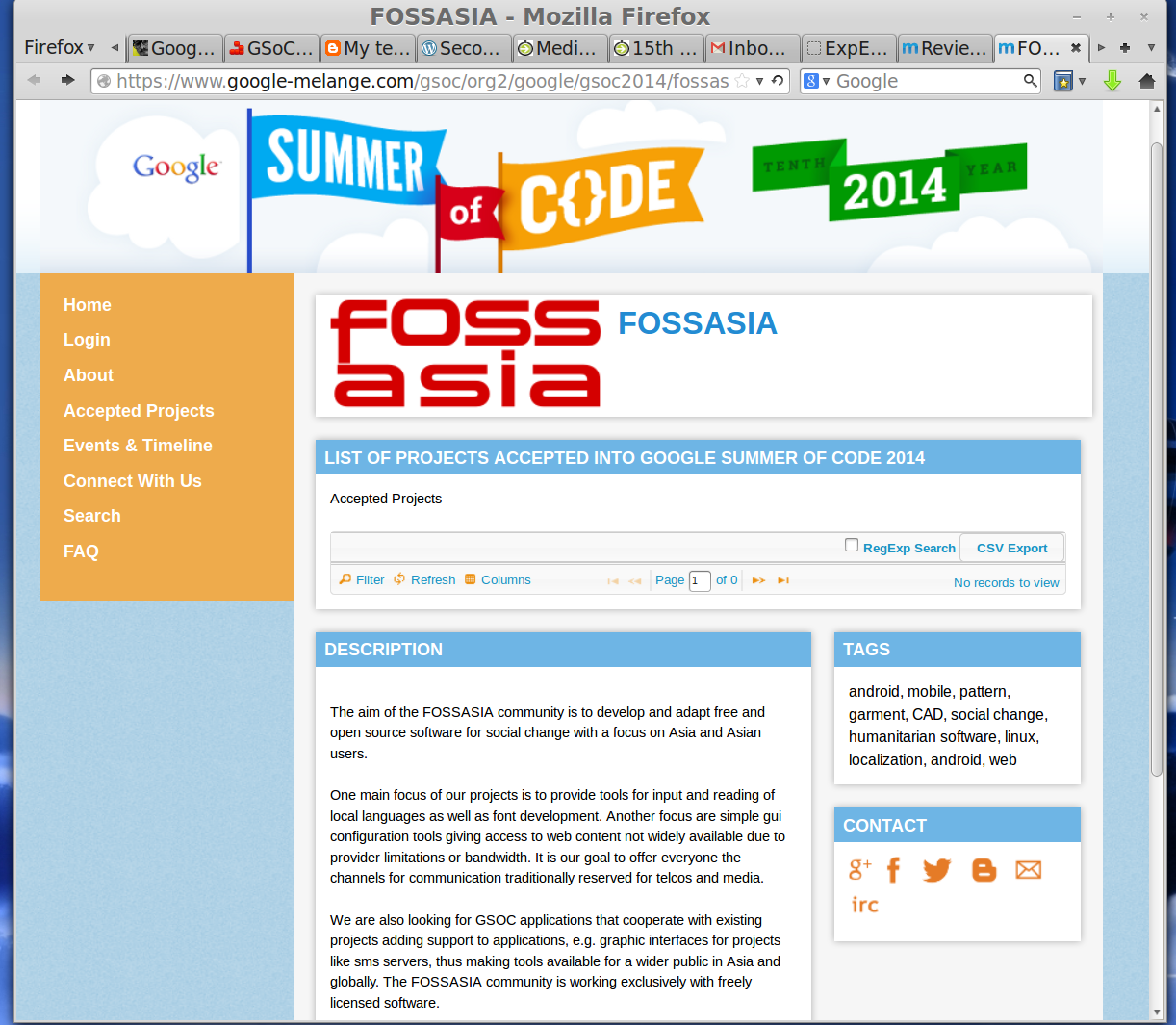Screen dimensions: 1176x1025
Task: Open the Google+ contact icon
Action: (x=859, y=870)
